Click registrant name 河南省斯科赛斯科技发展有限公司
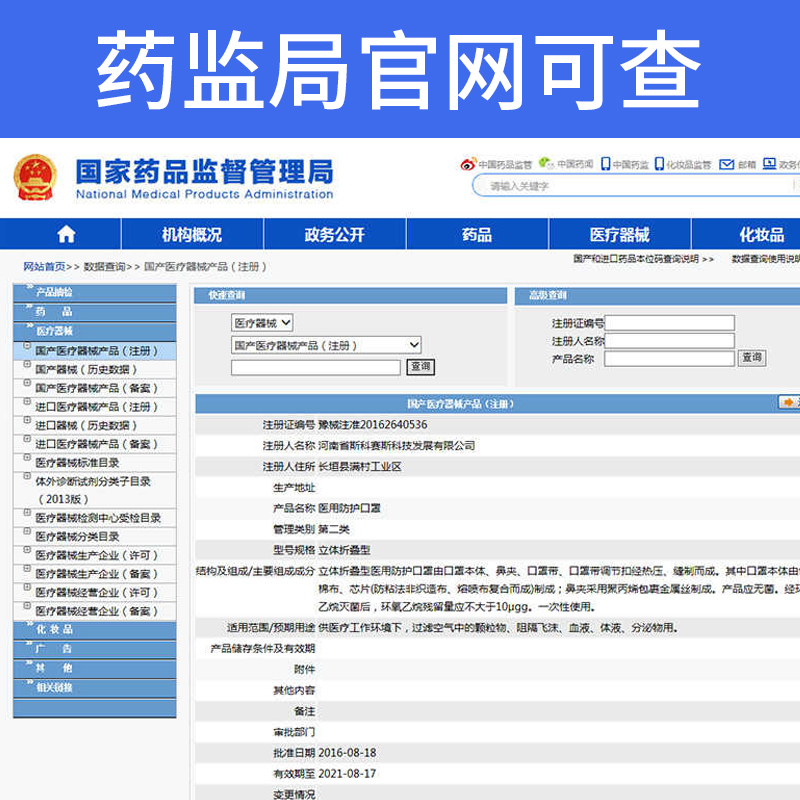The width and height of the screenshot is (800, 800). click(x=396, y=445)
